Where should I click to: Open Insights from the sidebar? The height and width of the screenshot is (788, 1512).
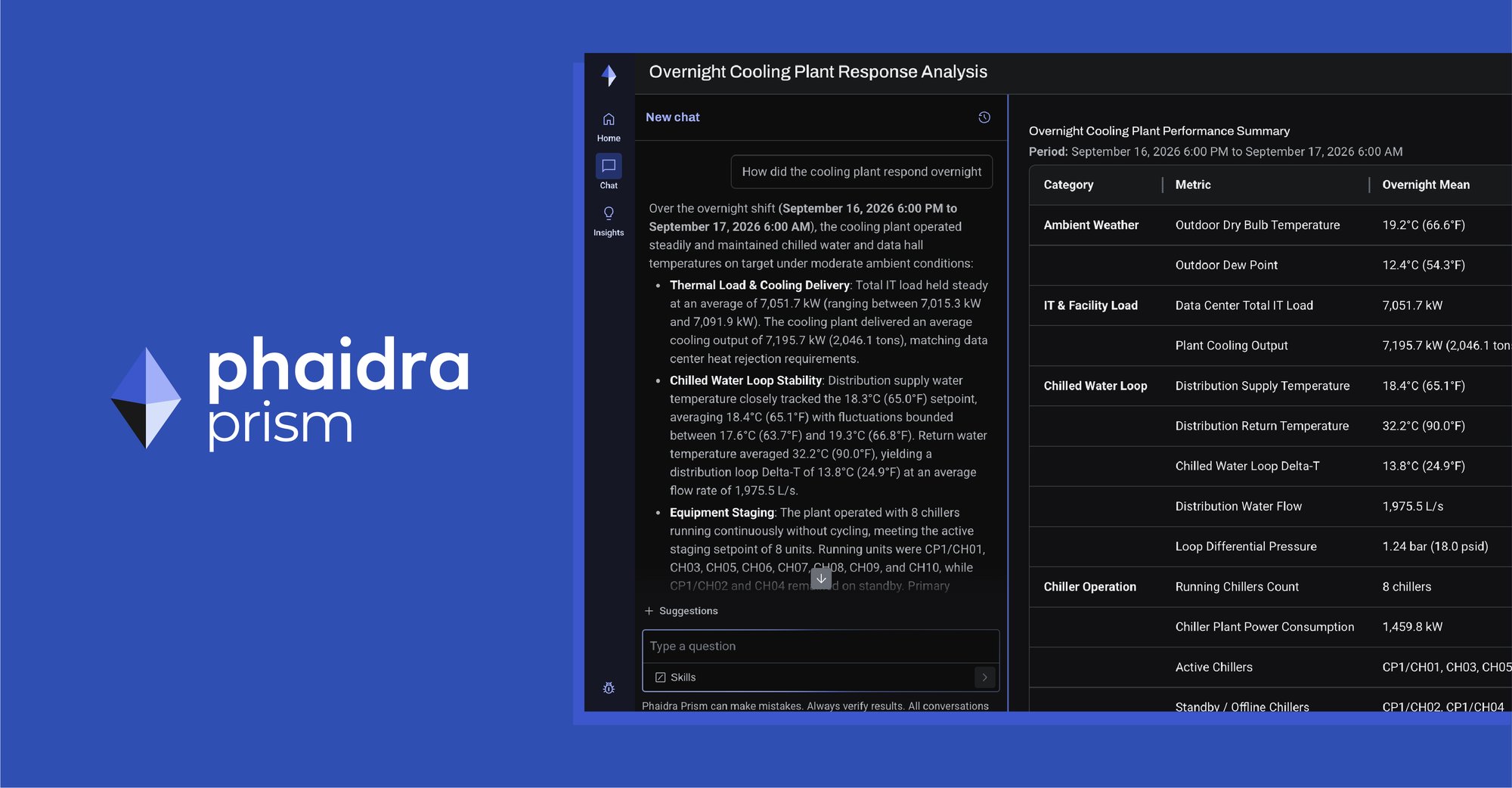[609, 221]
